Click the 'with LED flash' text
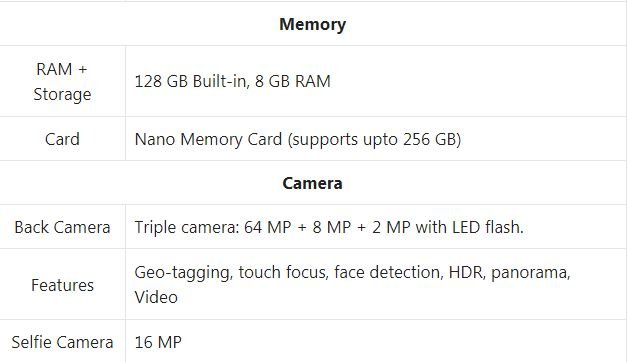This screenshot has height=362, width=628. [x=469, y=227]
